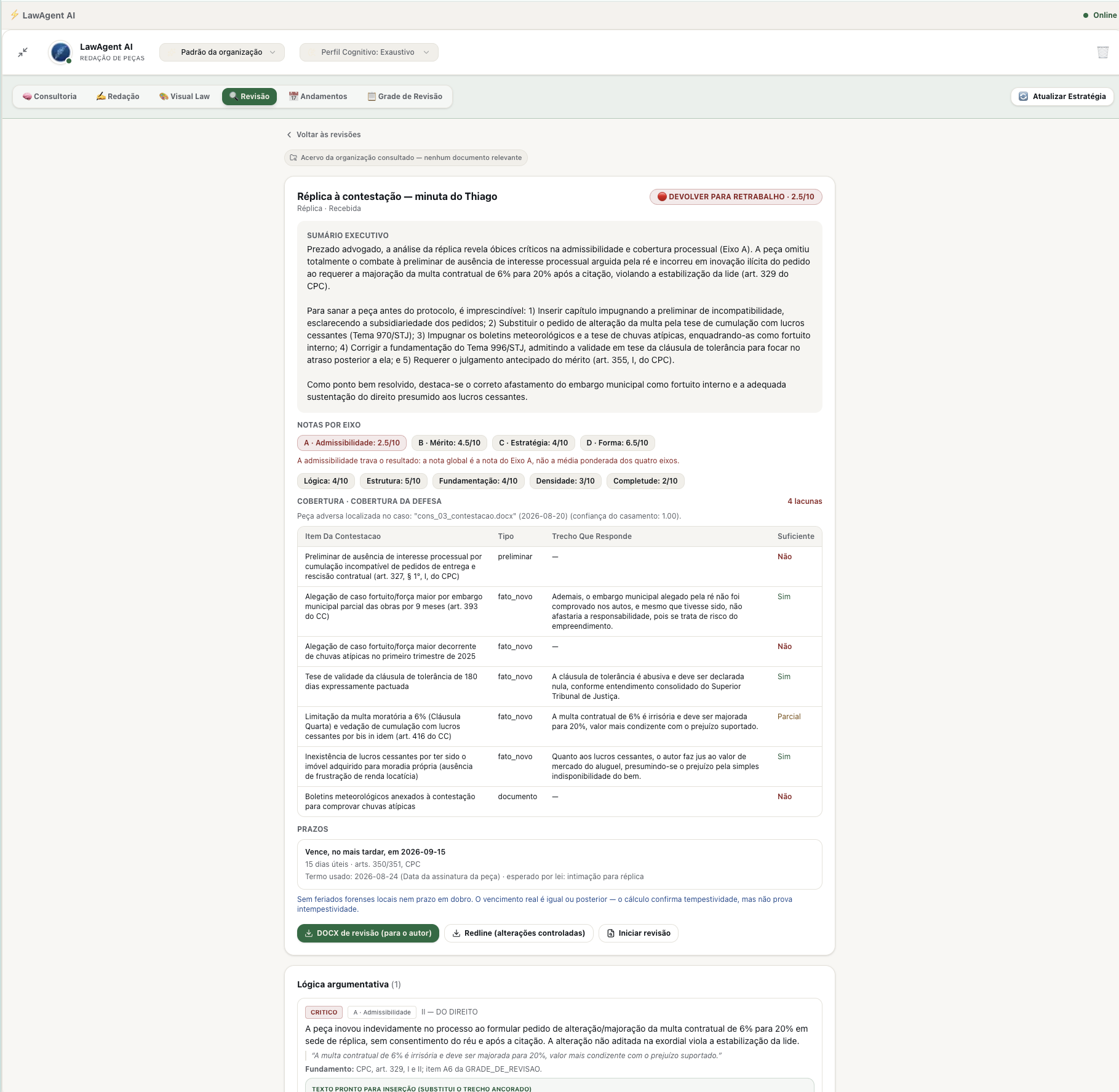Screen dimensions: 1119x1092
Task: Click the folder icon in Acervo da organização notice
Action: (293, 157)
